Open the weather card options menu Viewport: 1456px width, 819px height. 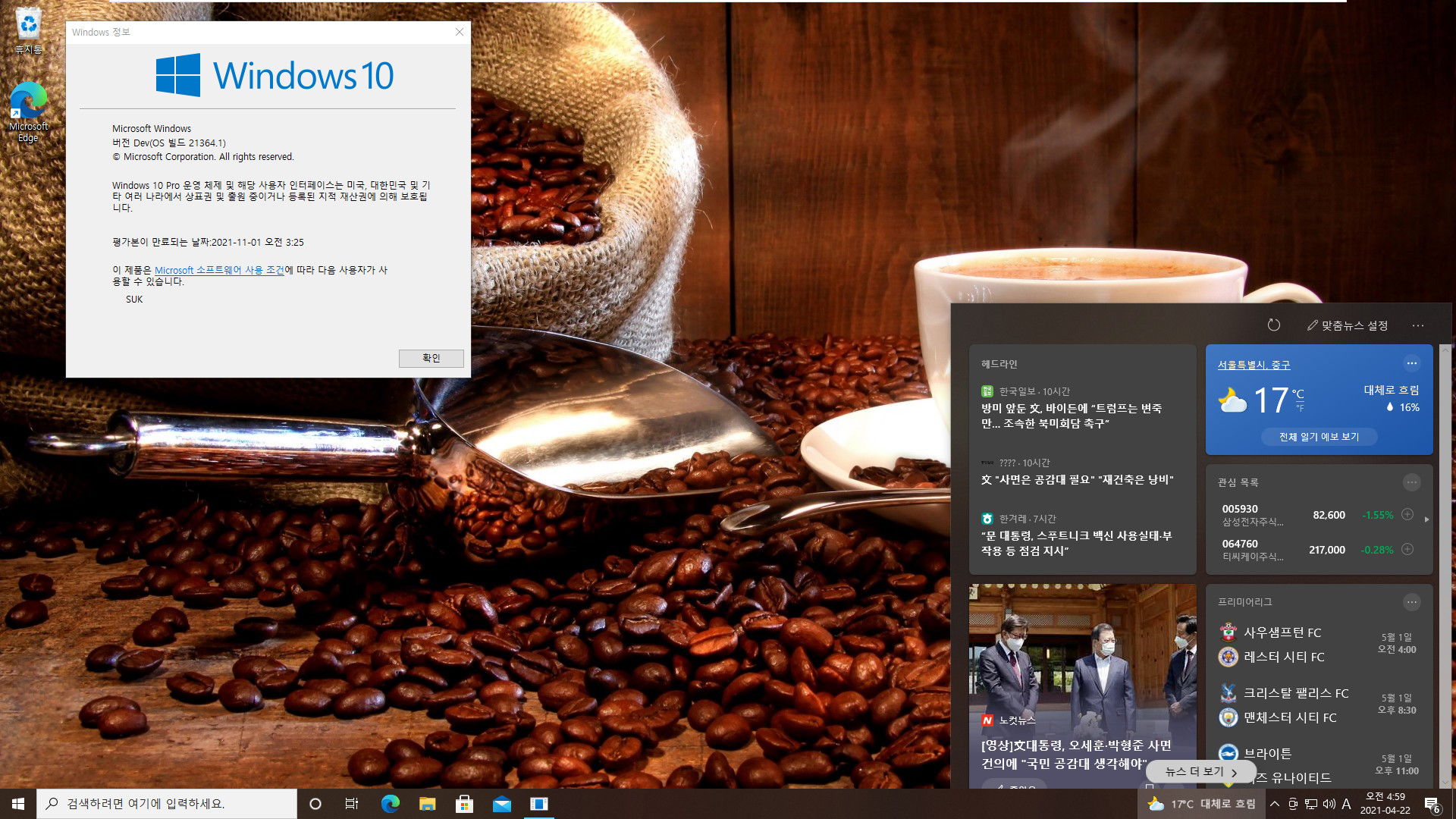tap(1411, 363)
